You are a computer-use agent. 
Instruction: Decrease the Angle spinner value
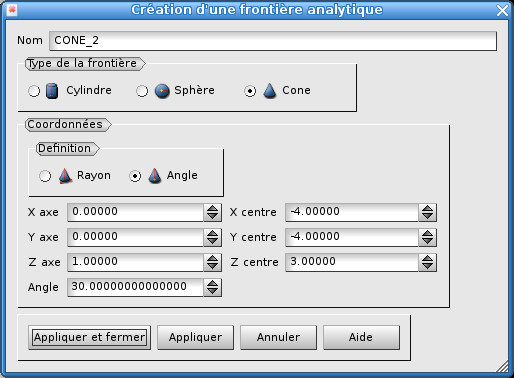[212, 291]
